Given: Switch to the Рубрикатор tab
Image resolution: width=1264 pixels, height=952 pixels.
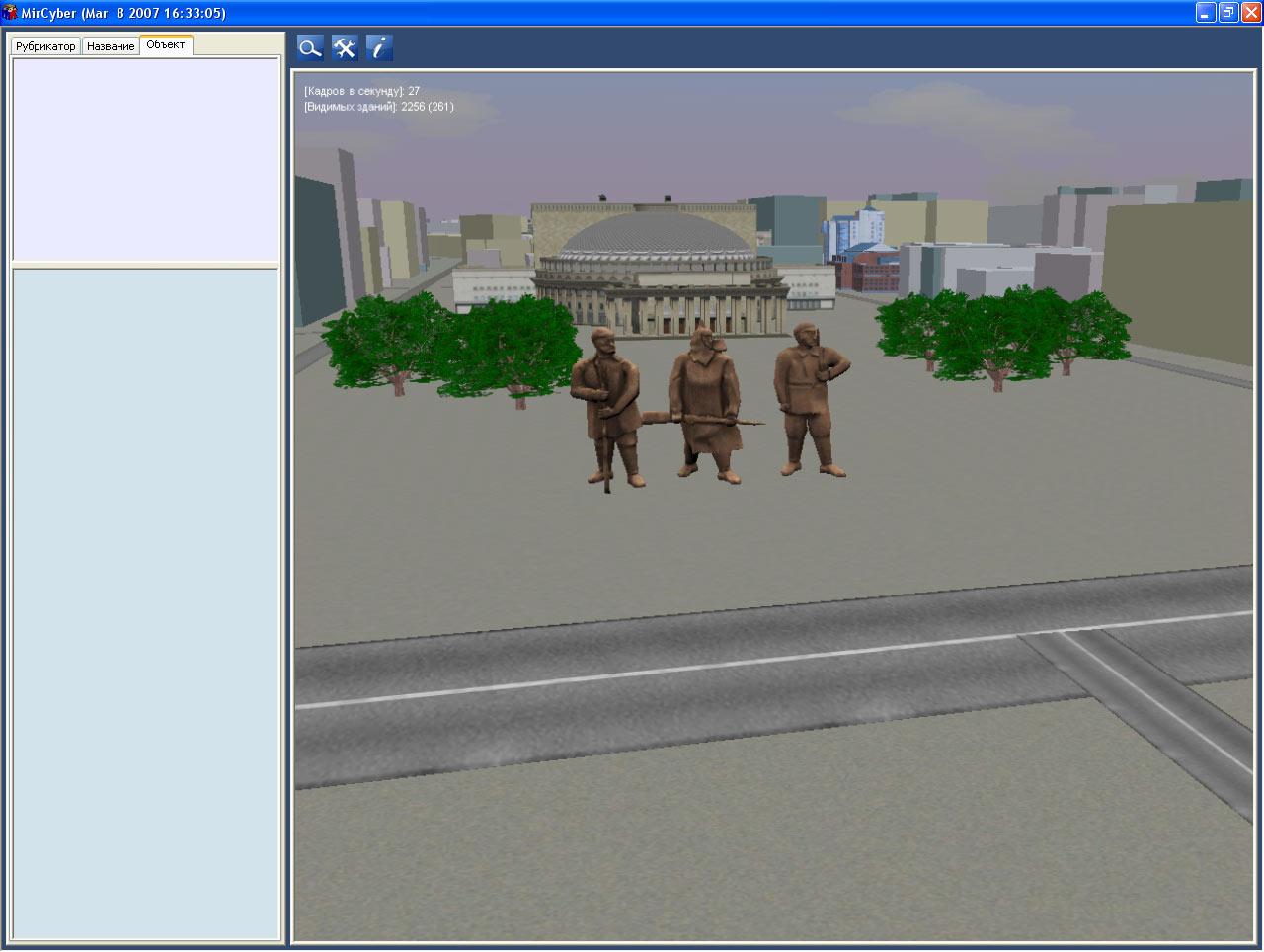Looking at the screenshot, I should (x=45, y=46).
